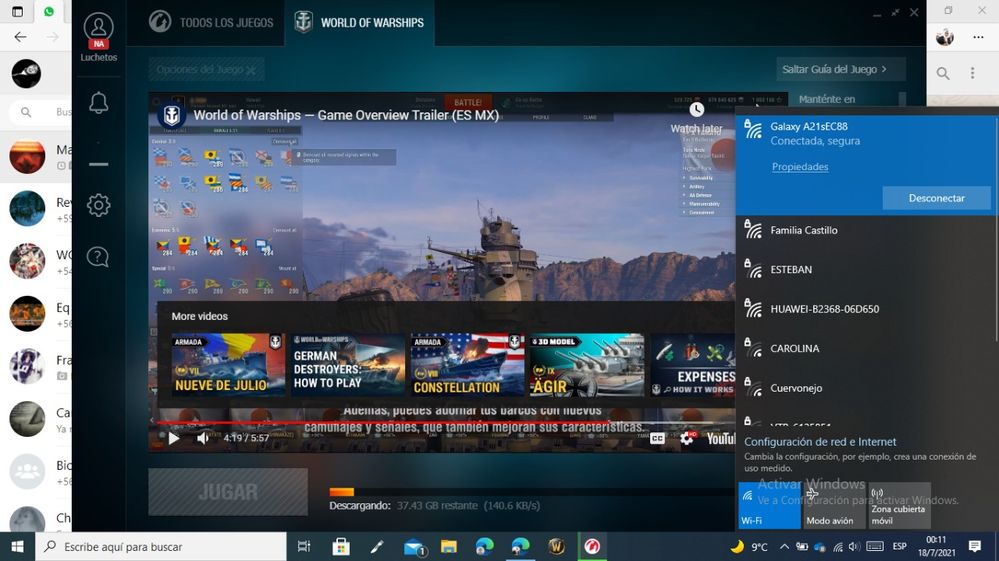Open Microsoft Store from the taskbar
999x561 pixels.
click(x=341, y=547)
